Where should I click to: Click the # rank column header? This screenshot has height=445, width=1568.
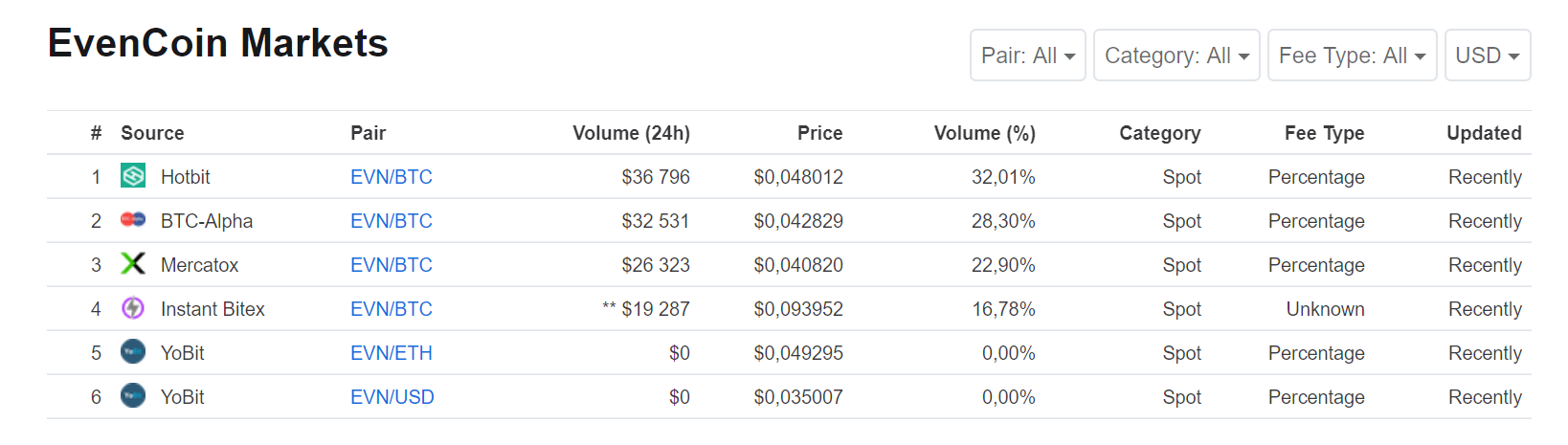click(96, 133)
